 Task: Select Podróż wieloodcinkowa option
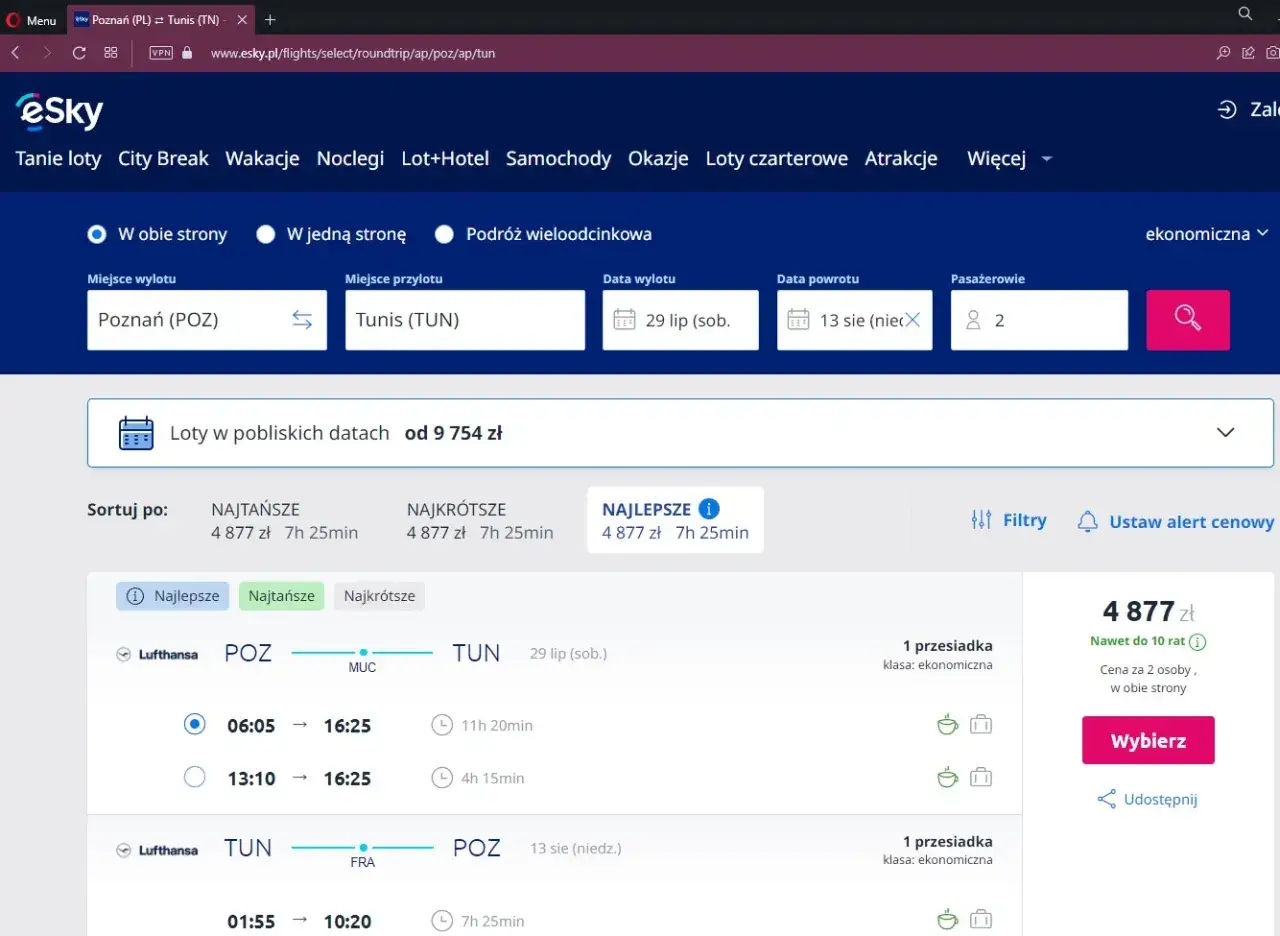pyautogui.click(x=445, y=234)
